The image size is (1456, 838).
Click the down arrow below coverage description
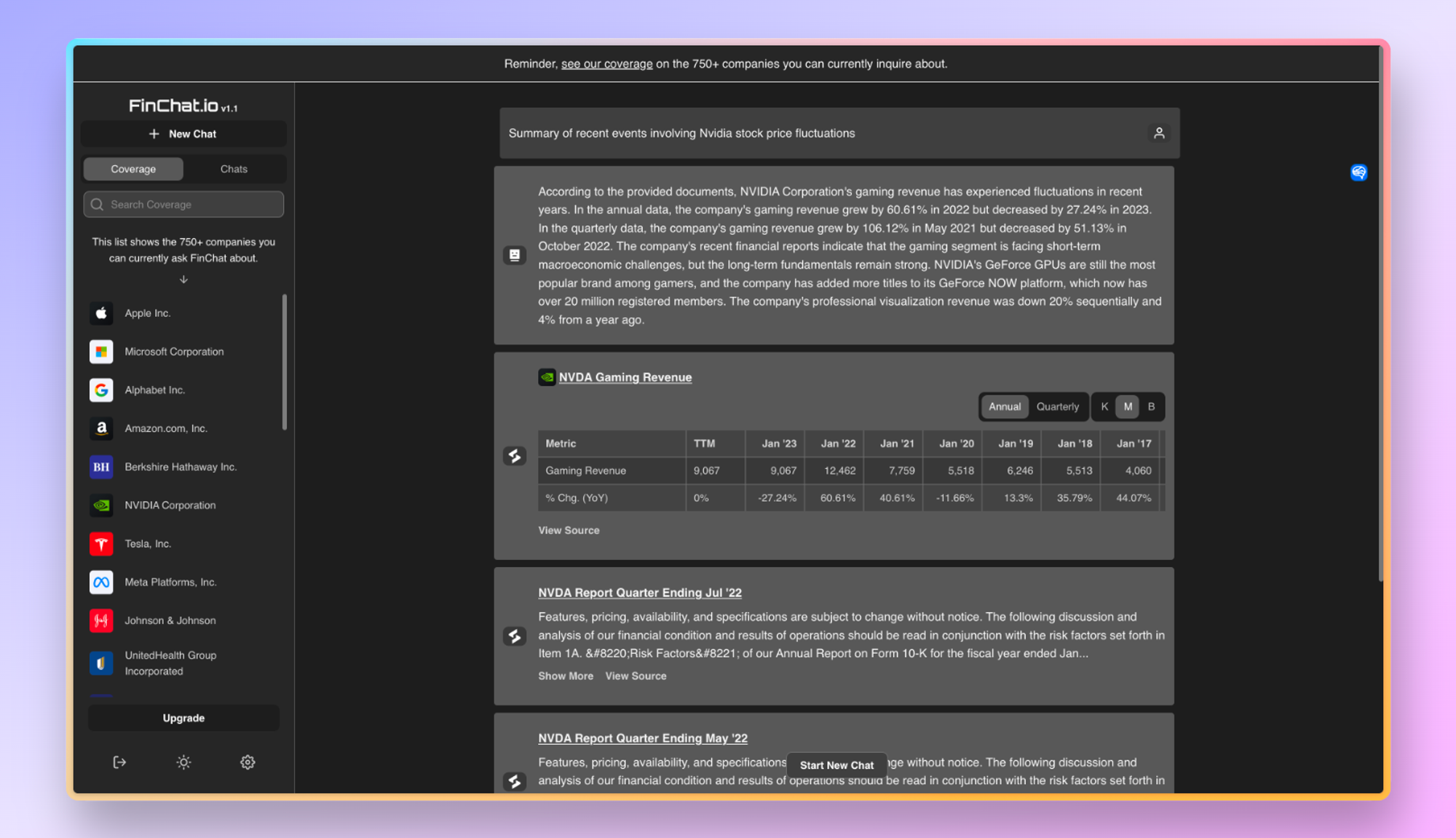[183, 280]
